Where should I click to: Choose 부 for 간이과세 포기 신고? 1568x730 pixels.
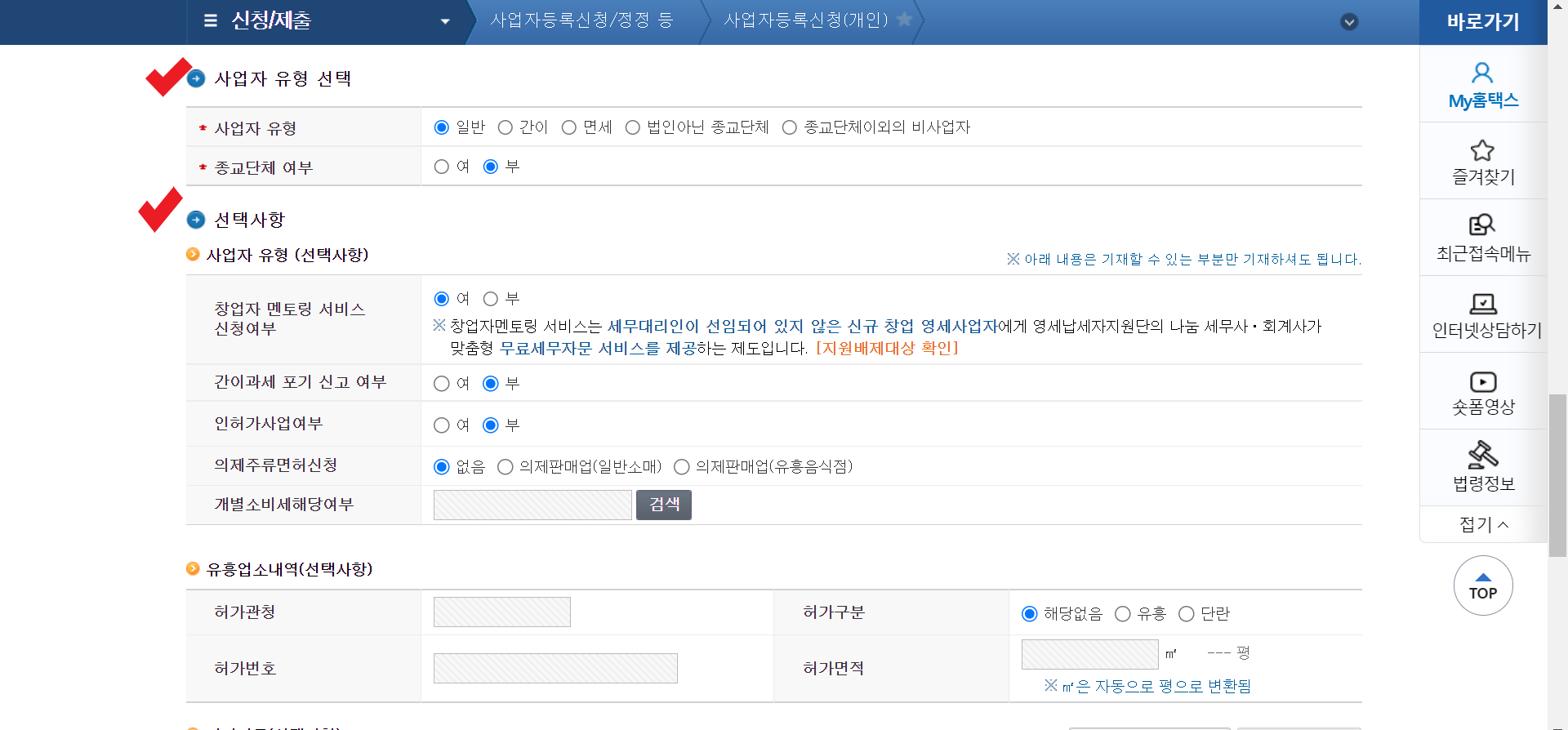491,384
